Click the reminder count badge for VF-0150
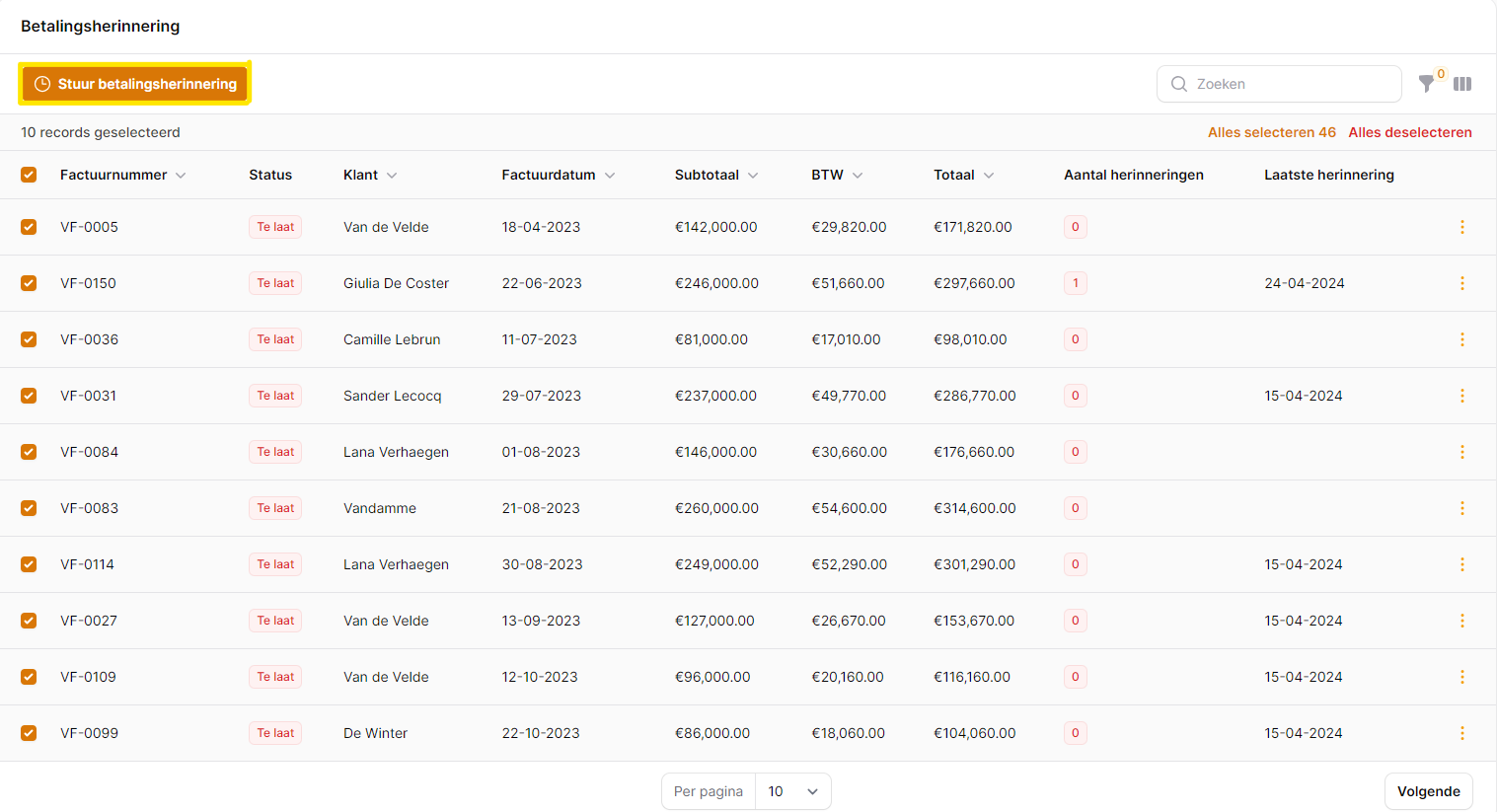The width and height of the screenshot is (1497, 812). click(1075, 283)
